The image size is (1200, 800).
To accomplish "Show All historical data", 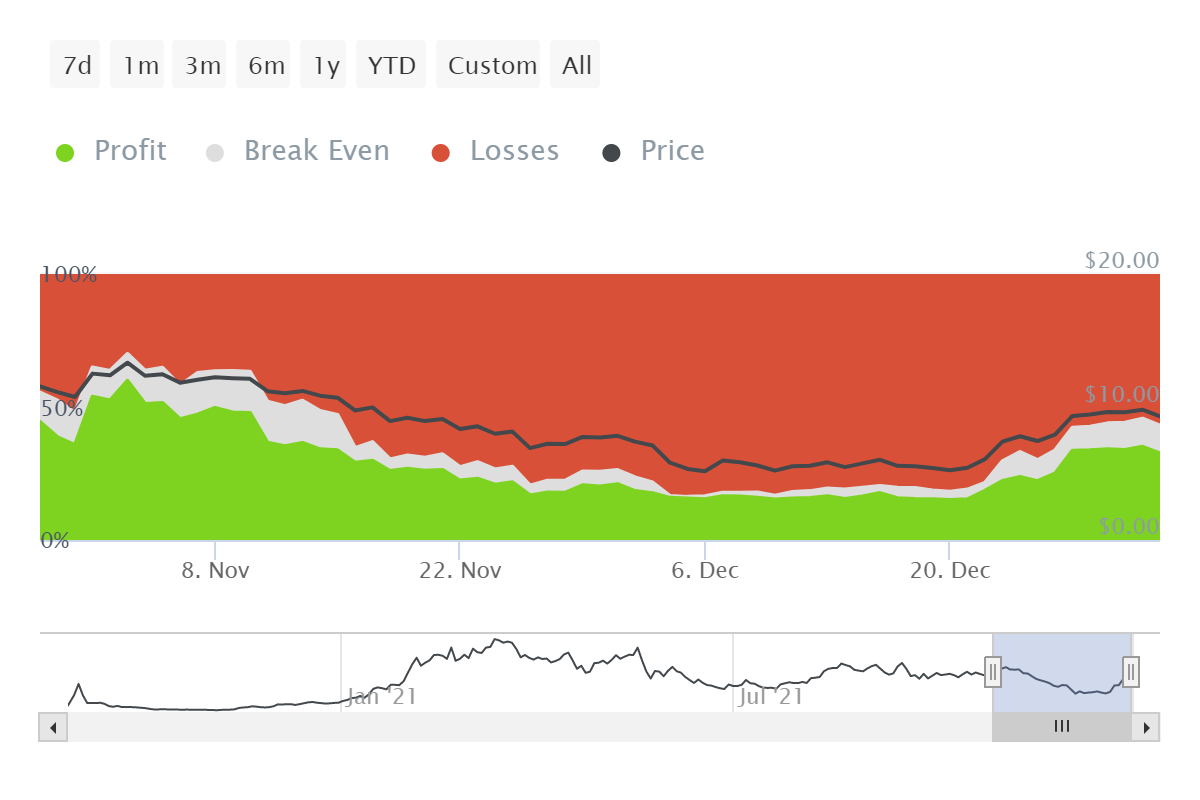I will pos(576,65).
